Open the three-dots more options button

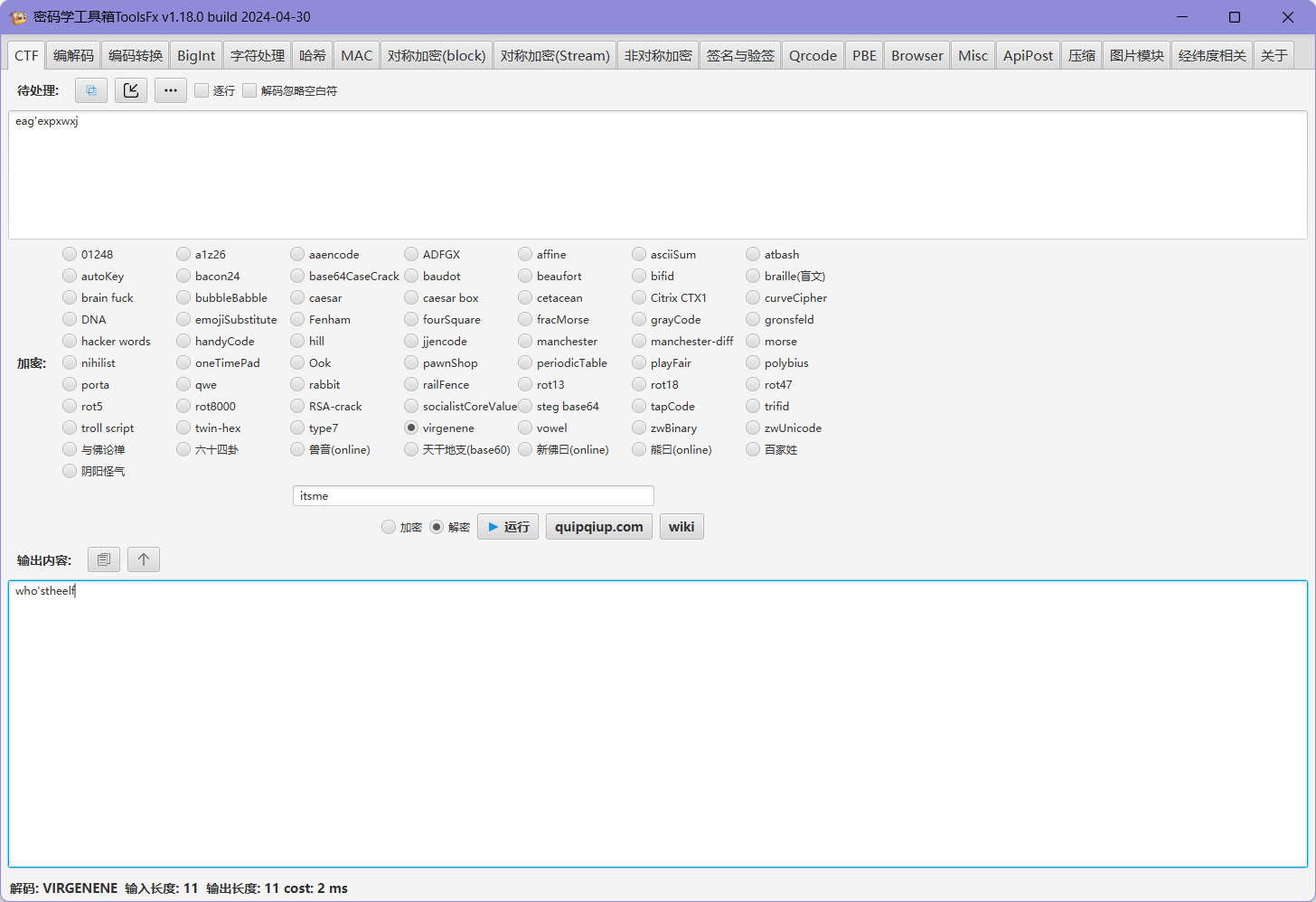[x=171, y=90]
